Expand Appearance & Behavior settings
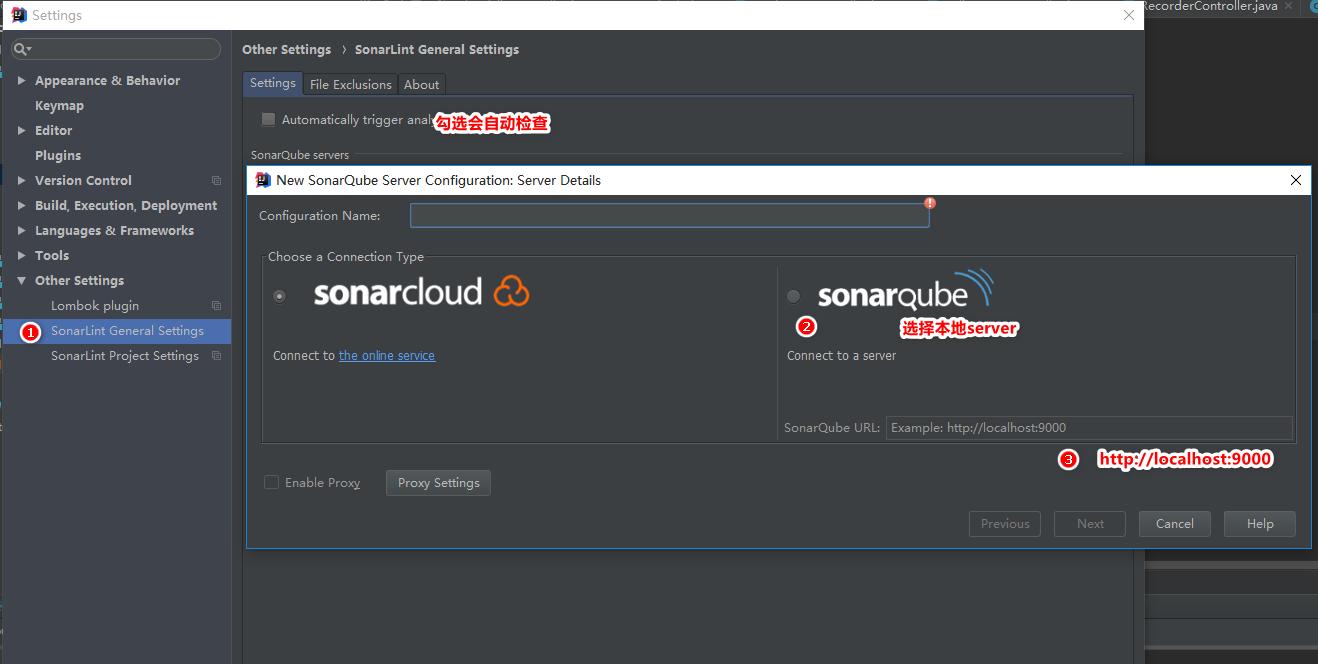 point(22,81)
